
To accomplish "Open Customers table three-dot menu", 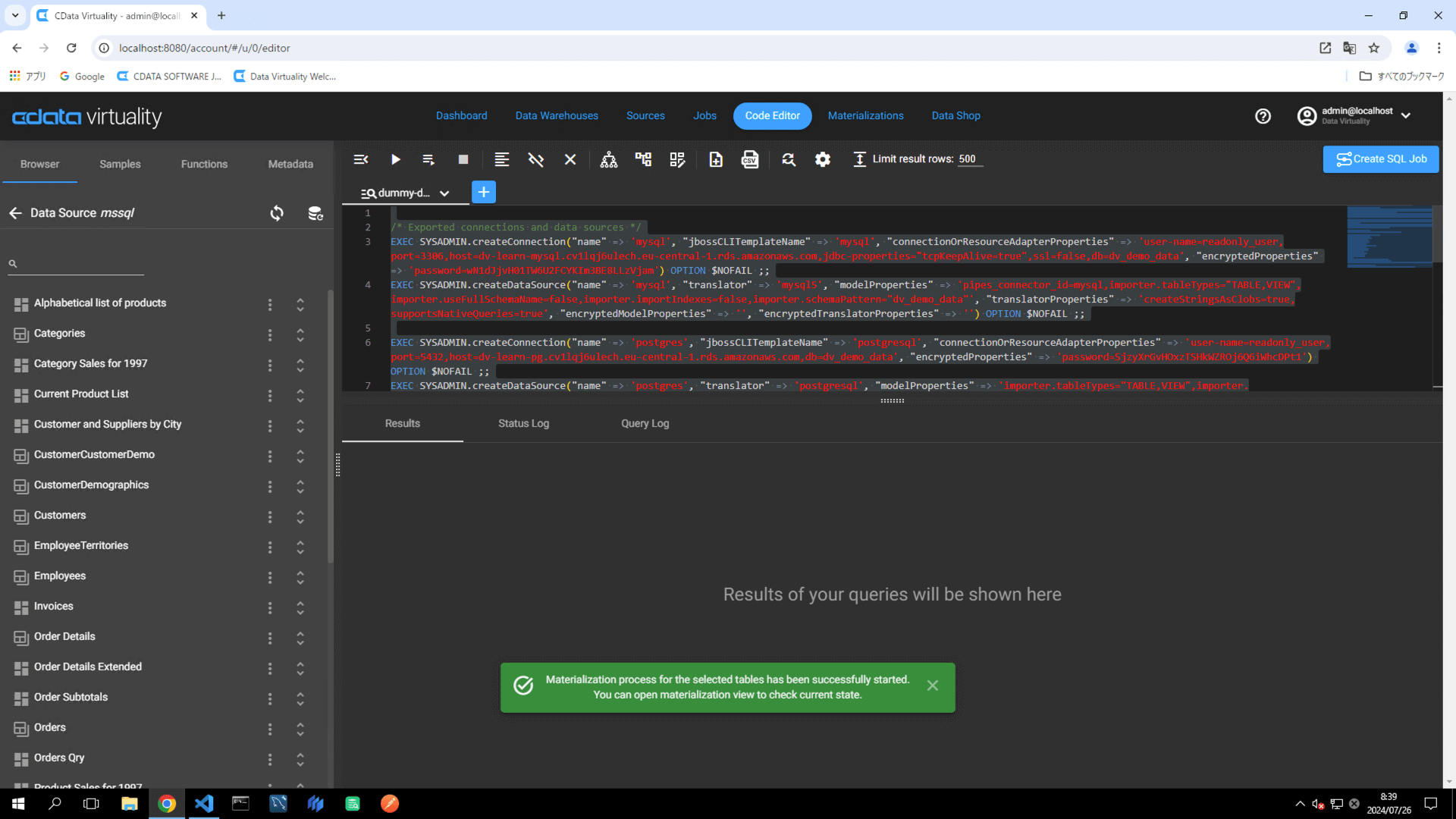I will (x=270, y=516).
